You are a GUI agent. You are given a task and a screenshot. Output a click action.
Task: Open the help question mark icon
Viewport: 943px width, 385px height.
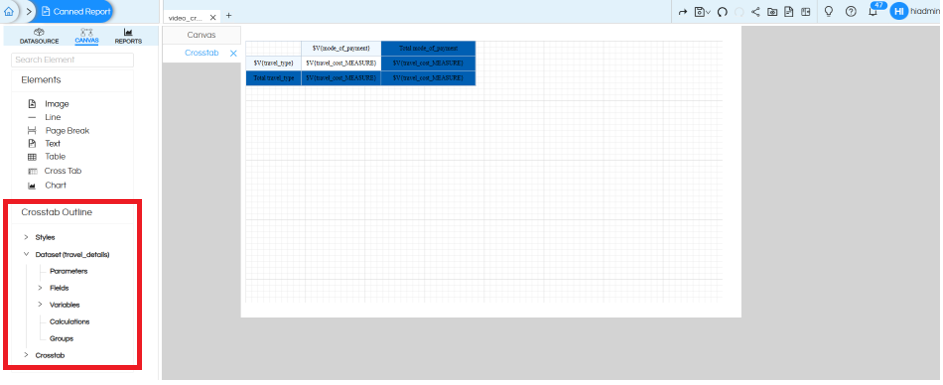pos(850,11)
